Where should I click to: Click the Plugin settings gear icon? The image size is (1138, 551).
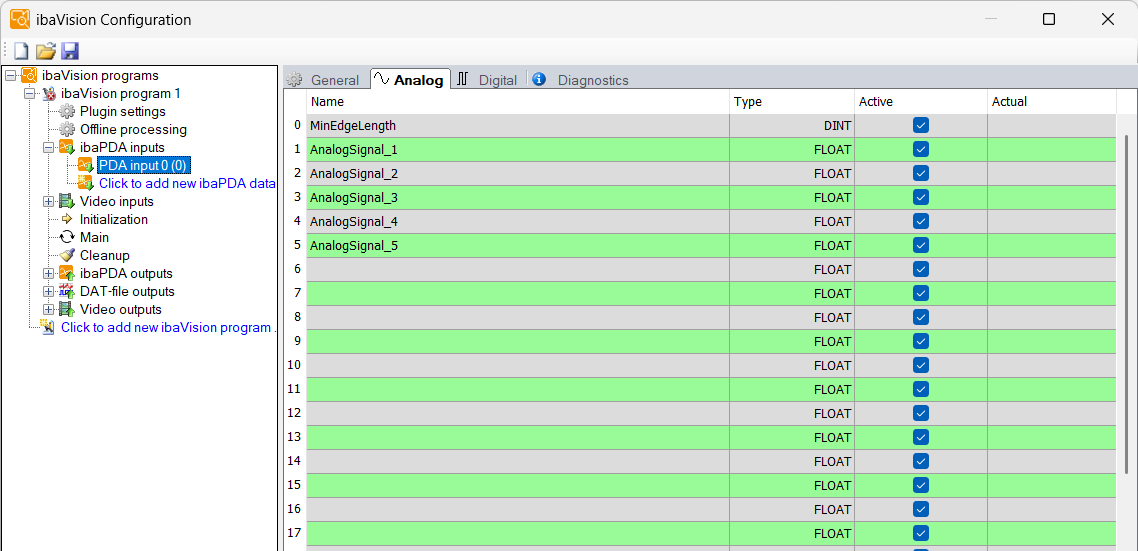pos(67,111)
